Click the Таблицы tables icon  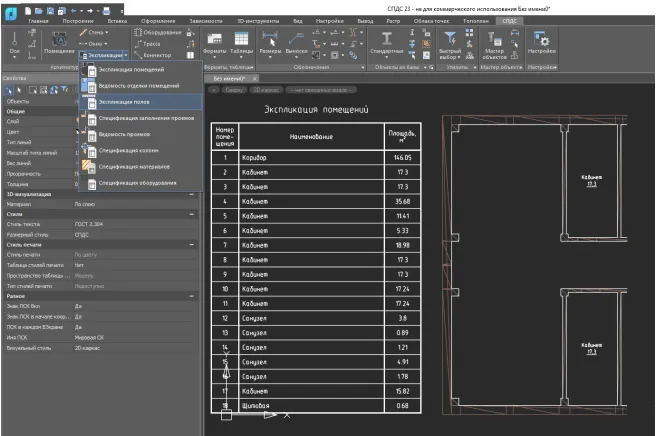tap(240, 40)
